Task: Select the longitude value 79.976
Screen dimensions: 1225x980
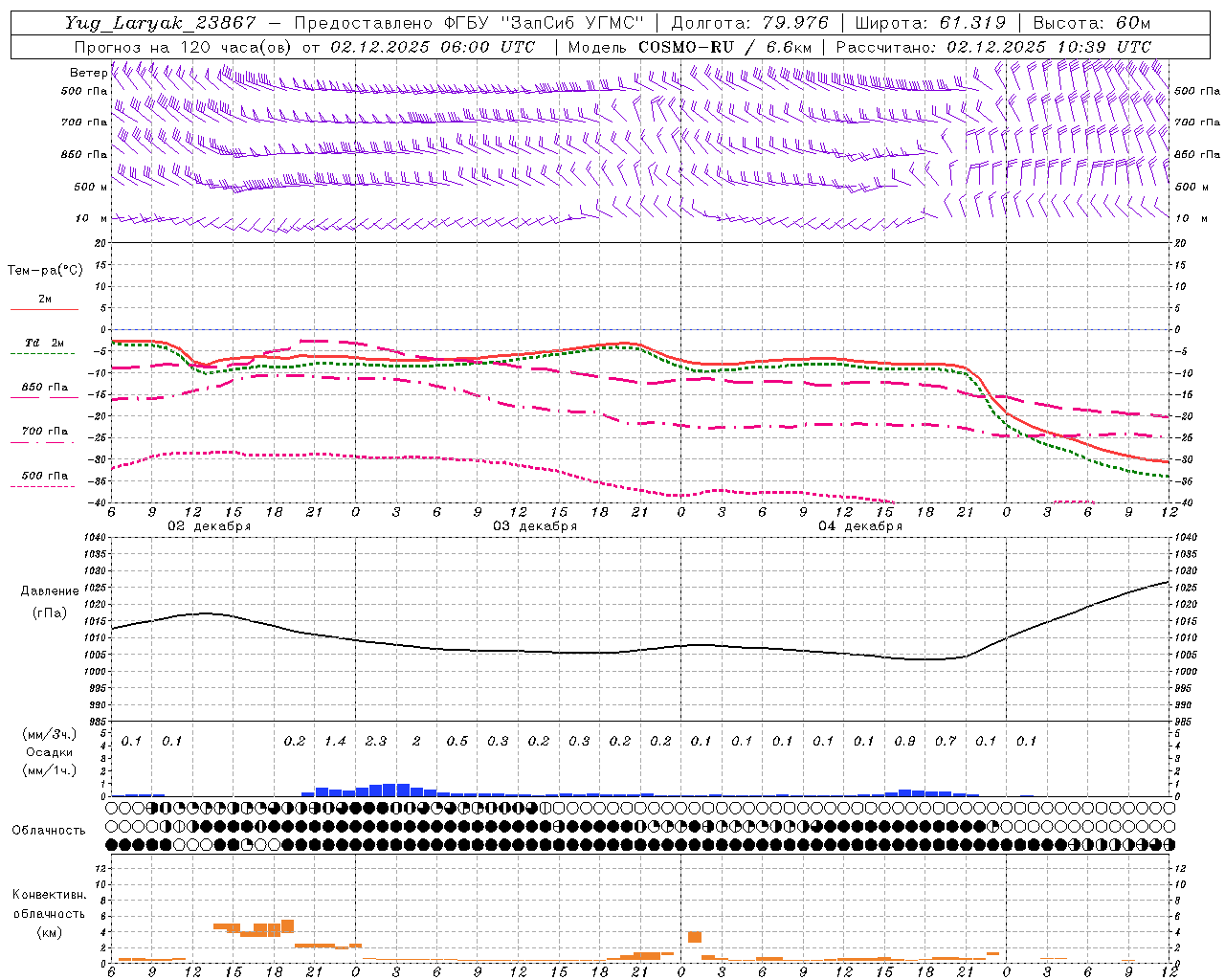Action: pyautogui.click(x=796, y=23)
